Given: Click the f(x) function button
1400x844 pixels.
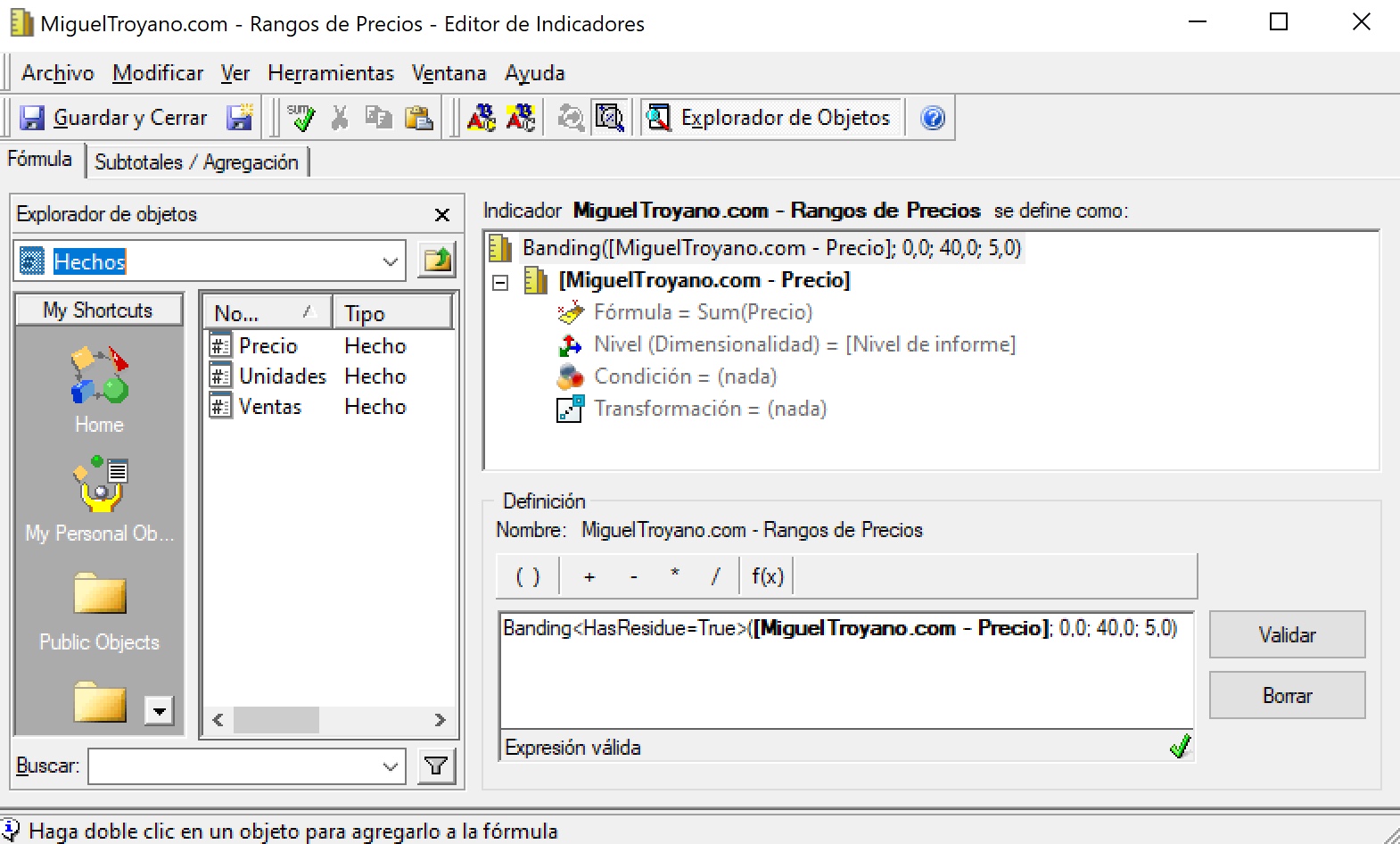Looking at the screenshot, I should (x=767, y=576).
